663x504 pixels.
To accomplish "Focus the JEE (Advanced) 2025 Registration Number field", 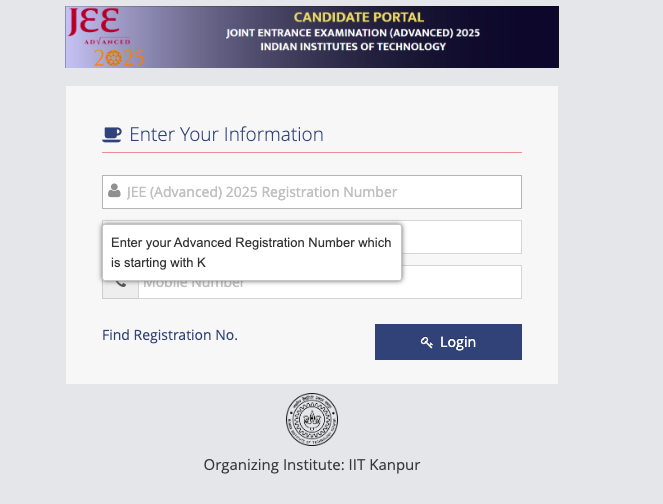I will [x=320, y=192].
